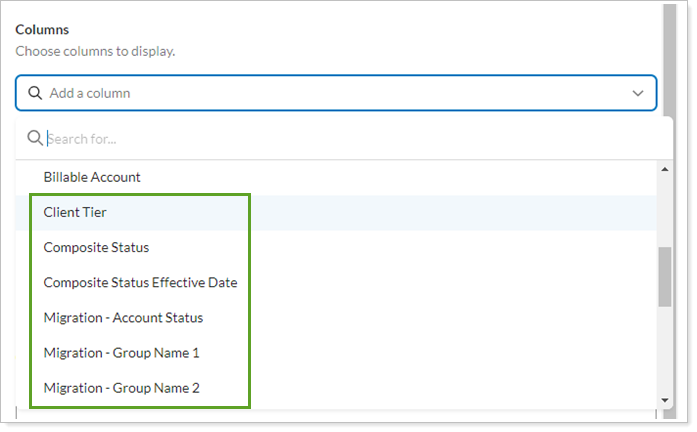Image resolution: width=697 pixels, height=432 pixels.
Task: Click the Columns section heading
Action: [x=42, y=30]
